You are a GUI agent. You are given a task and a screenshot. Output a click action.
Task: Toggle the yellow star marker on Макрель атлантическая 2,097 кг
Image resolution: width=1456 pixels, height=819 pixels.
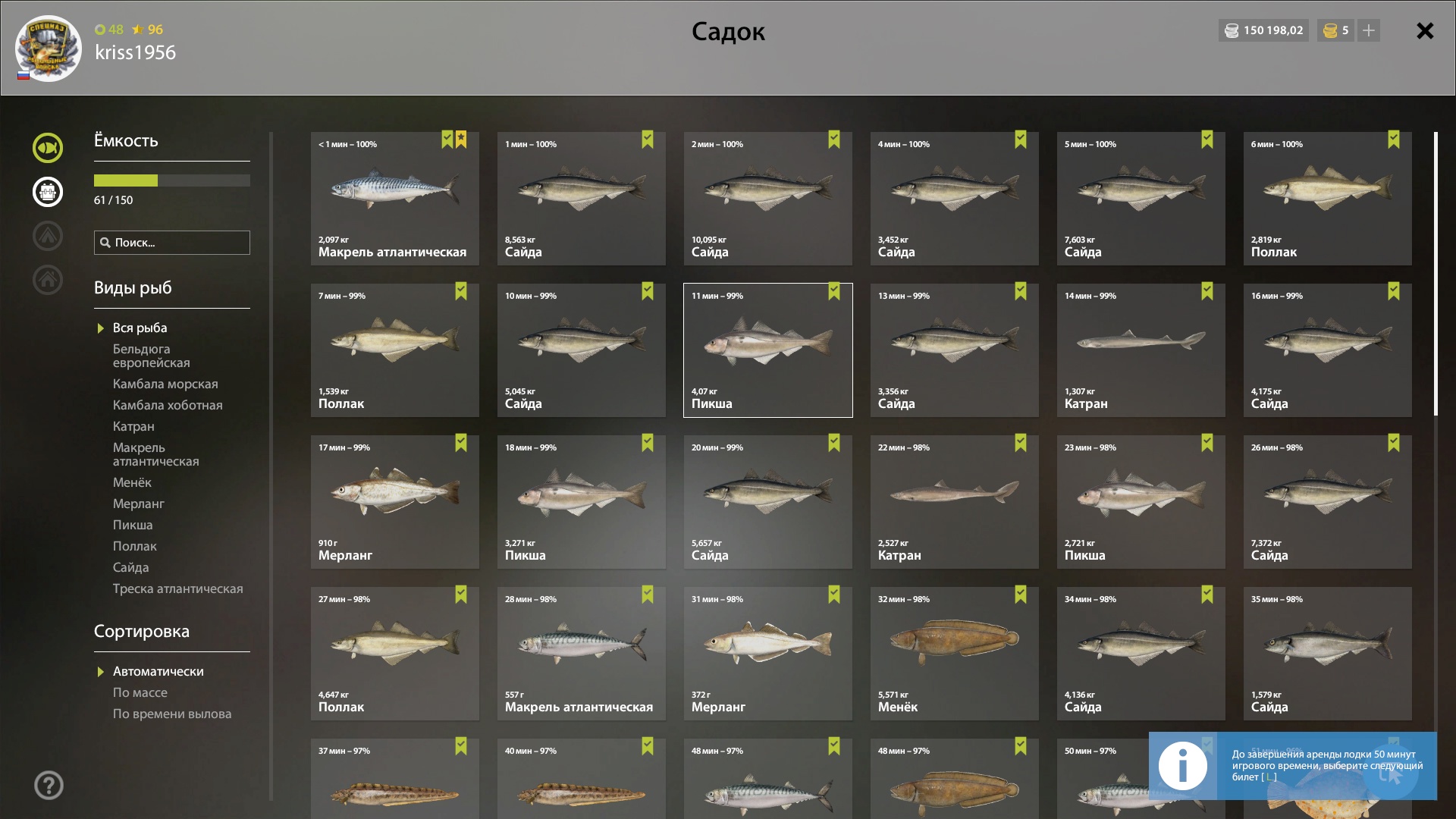[461, 140]
